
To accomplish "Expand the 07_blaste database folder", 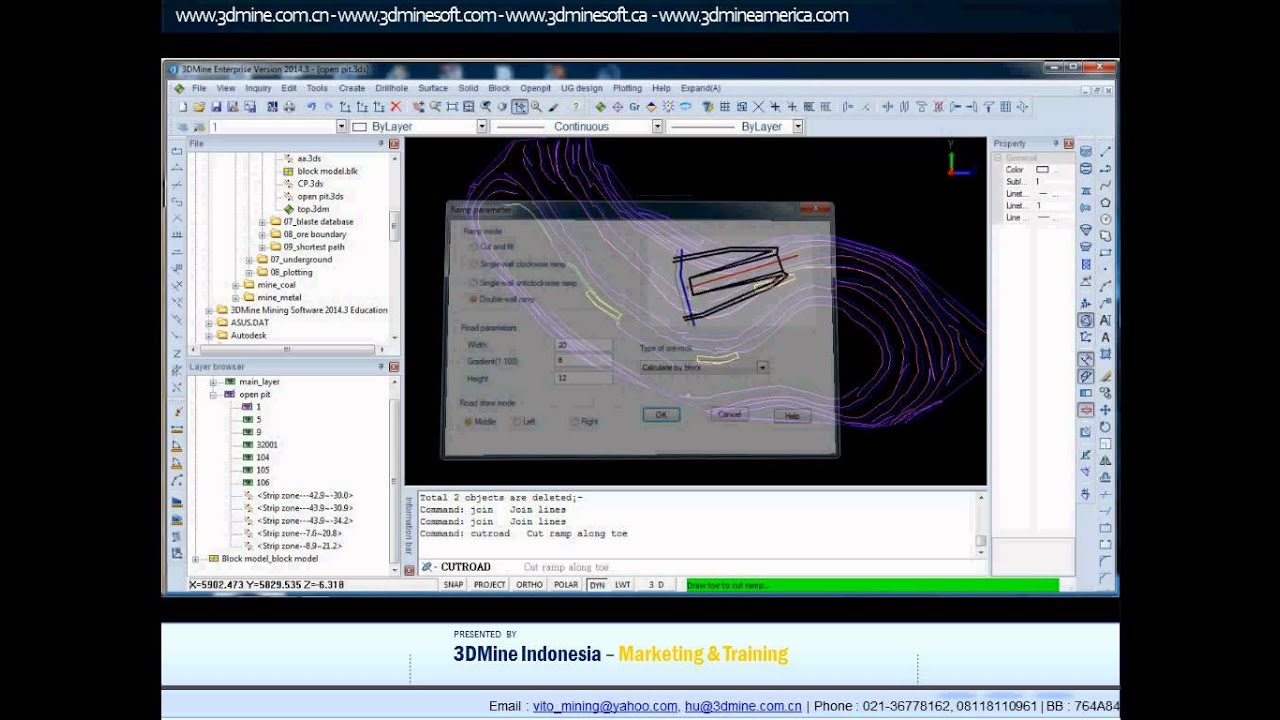I will pyautogui.click(x=263, y=222).
